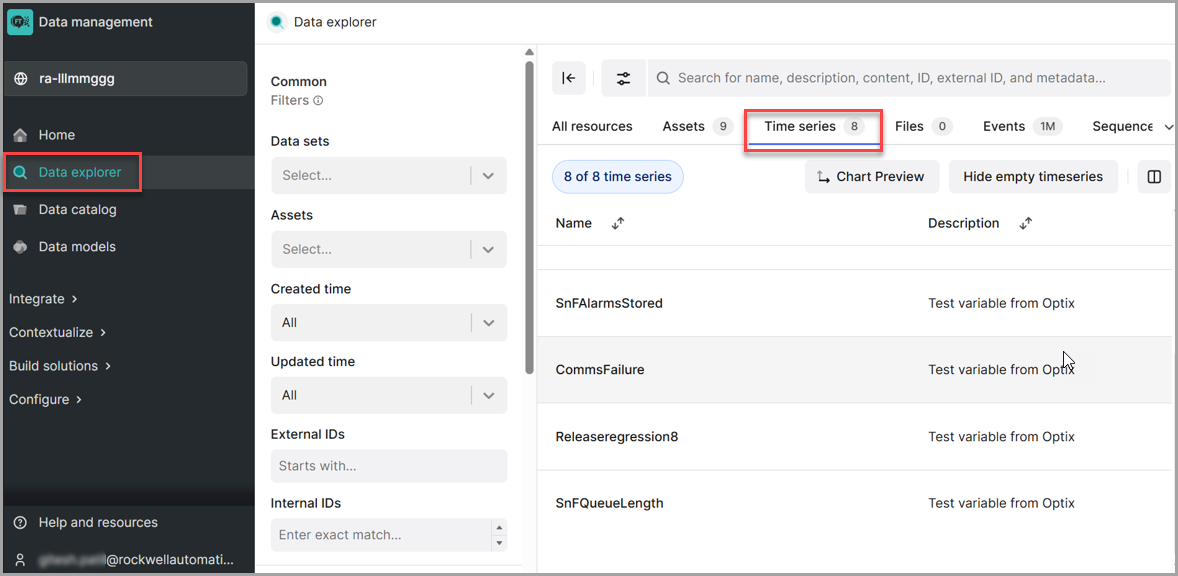
Task: Click the External IDs Starts with field
Action: [x=388, y=466]
